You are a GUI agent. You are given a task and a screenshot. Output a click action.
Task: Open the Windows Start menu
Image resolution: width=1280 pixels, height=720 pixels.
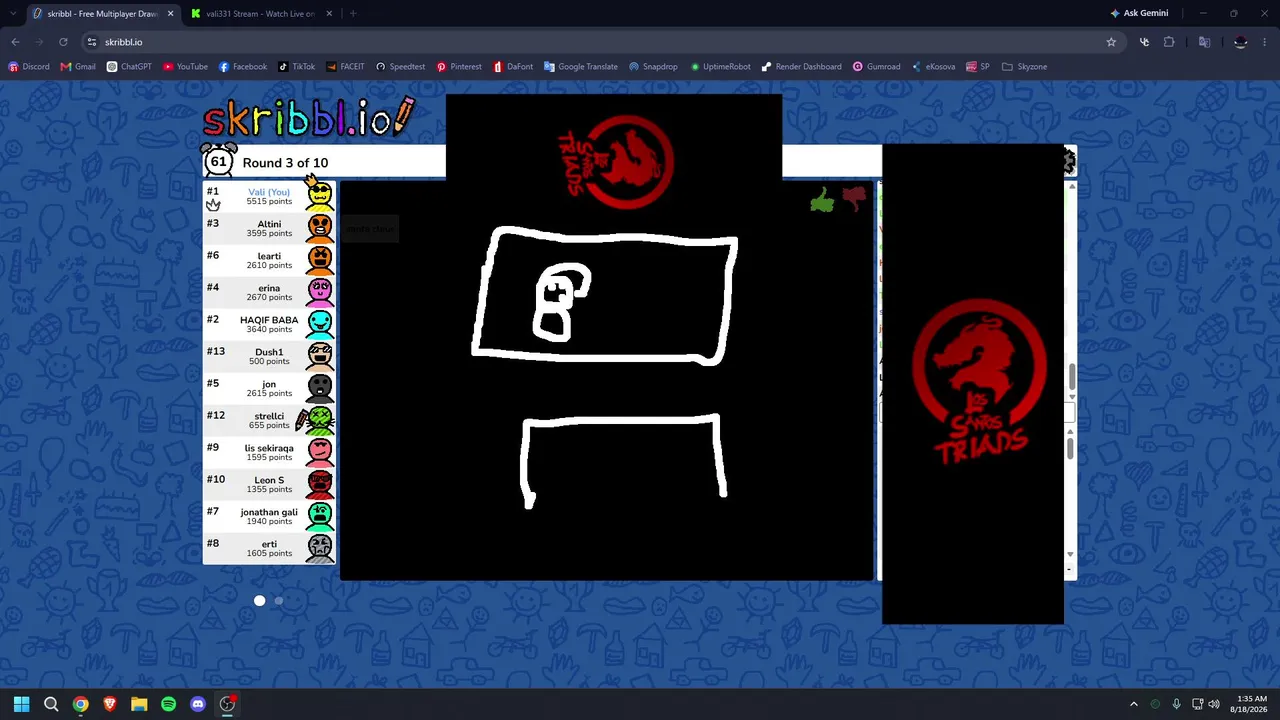(22, 704)
